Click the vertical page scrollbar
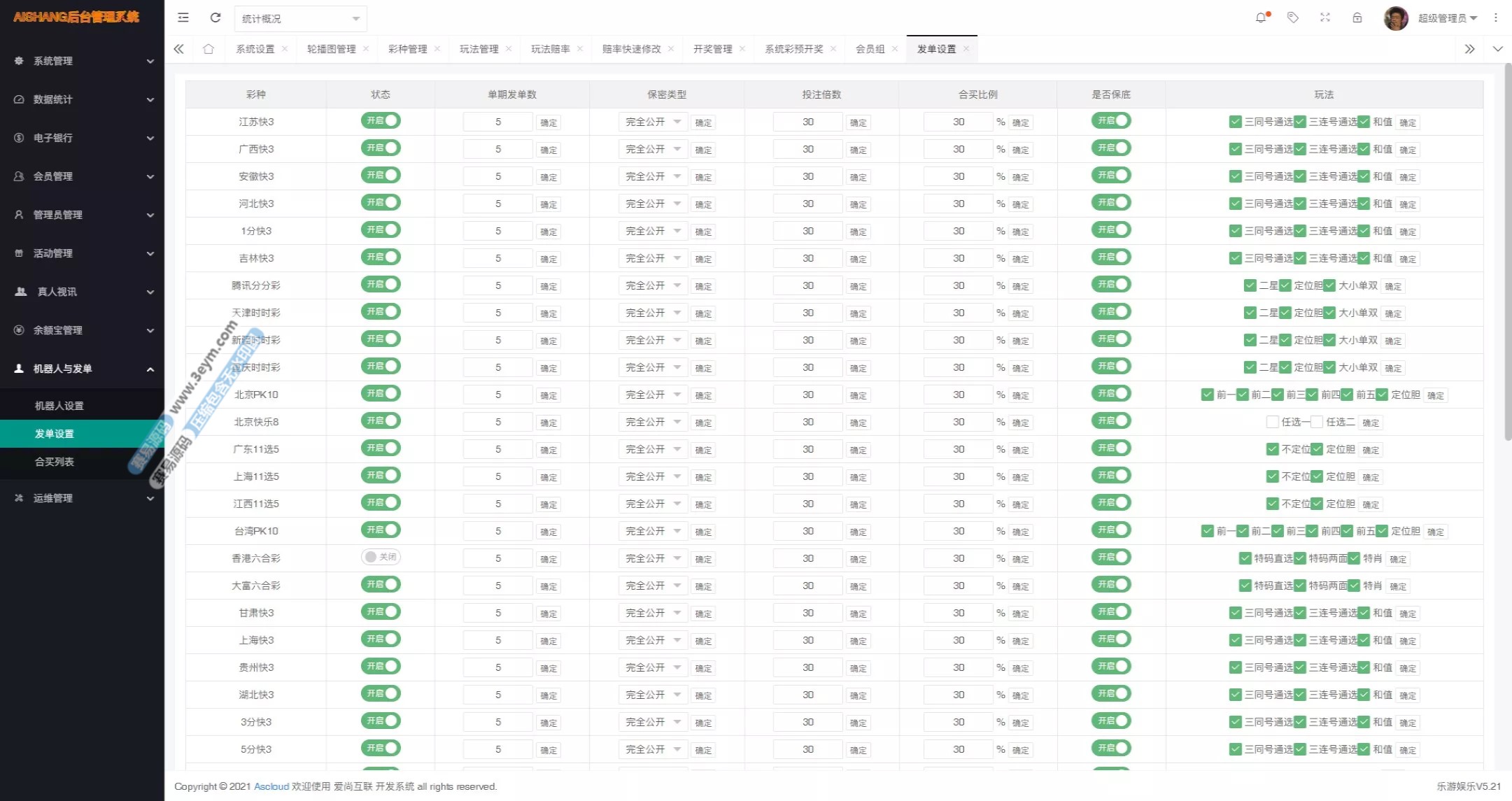 [1507, 252]
